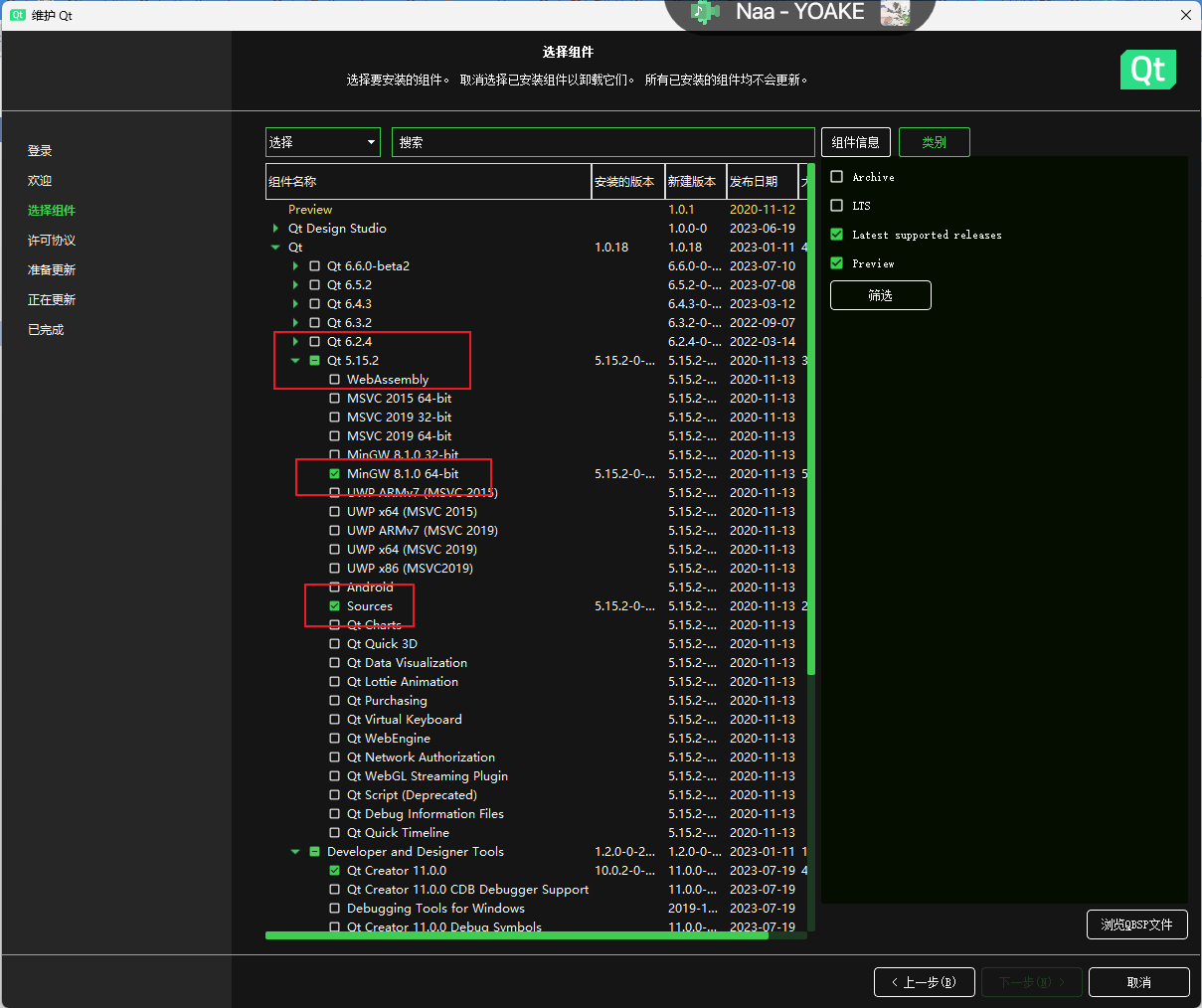Select Qt Creator 11.0.0 CDB Debugger Support
This screenshot has height=1008, width=1202.
pyautogui.click(x=536, y=890)
